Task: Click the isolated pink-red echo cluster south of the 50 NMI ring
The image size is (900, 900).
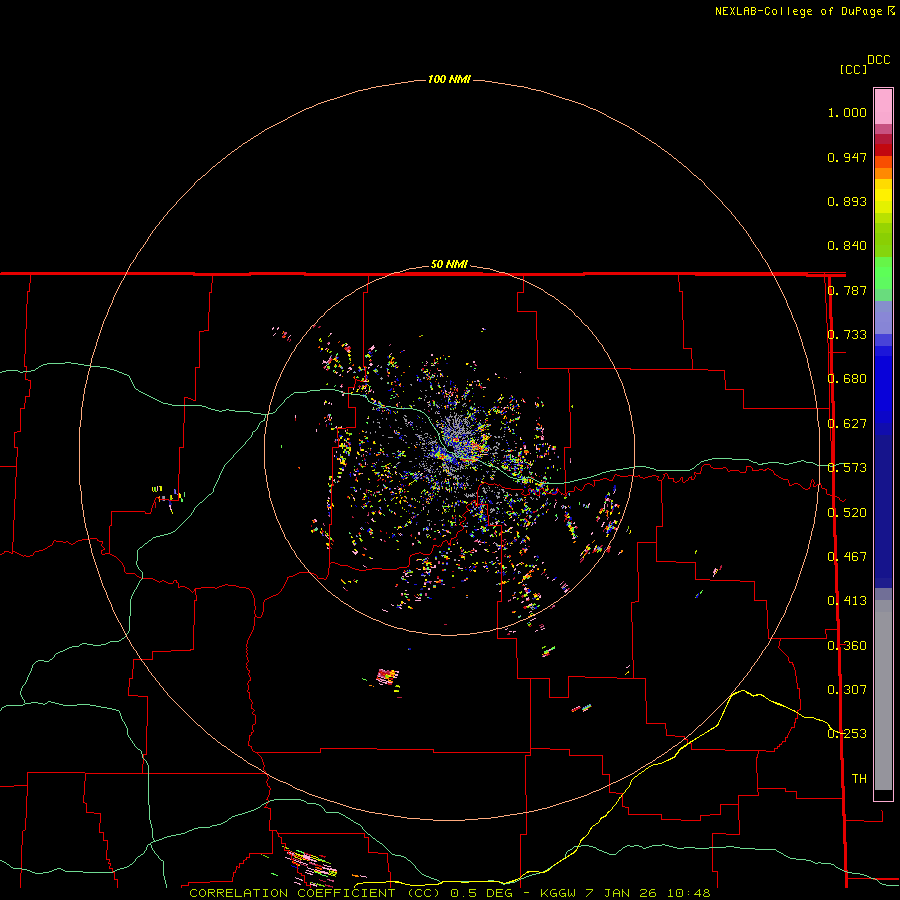Action: [x=388, y=677]
